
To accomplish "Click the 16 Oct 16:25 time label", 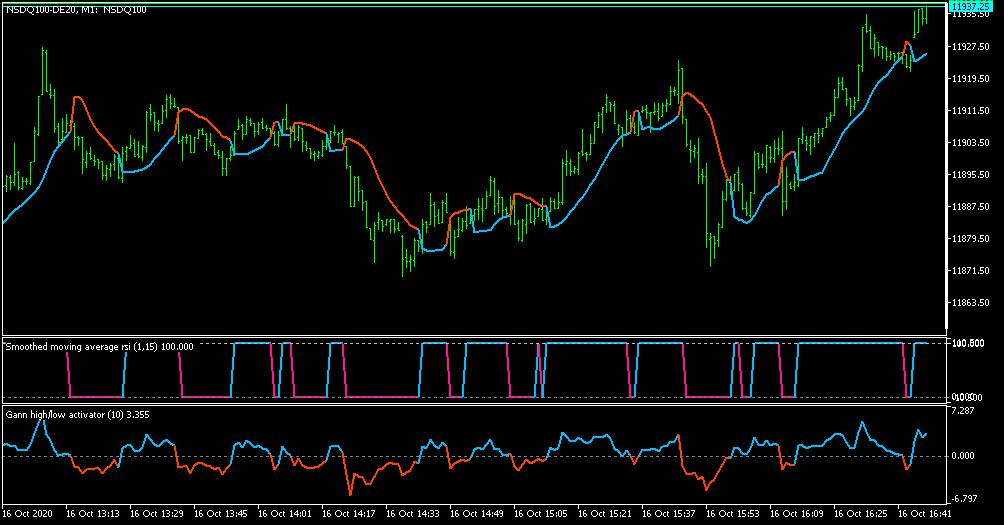I will coord(861,513).
